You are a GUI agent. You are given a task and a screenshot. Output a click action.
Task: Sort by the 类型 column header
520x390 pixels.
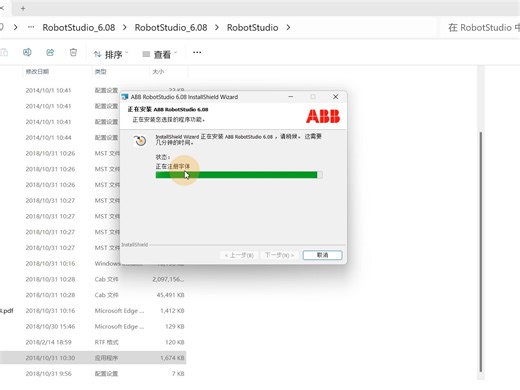coord(100,72)
